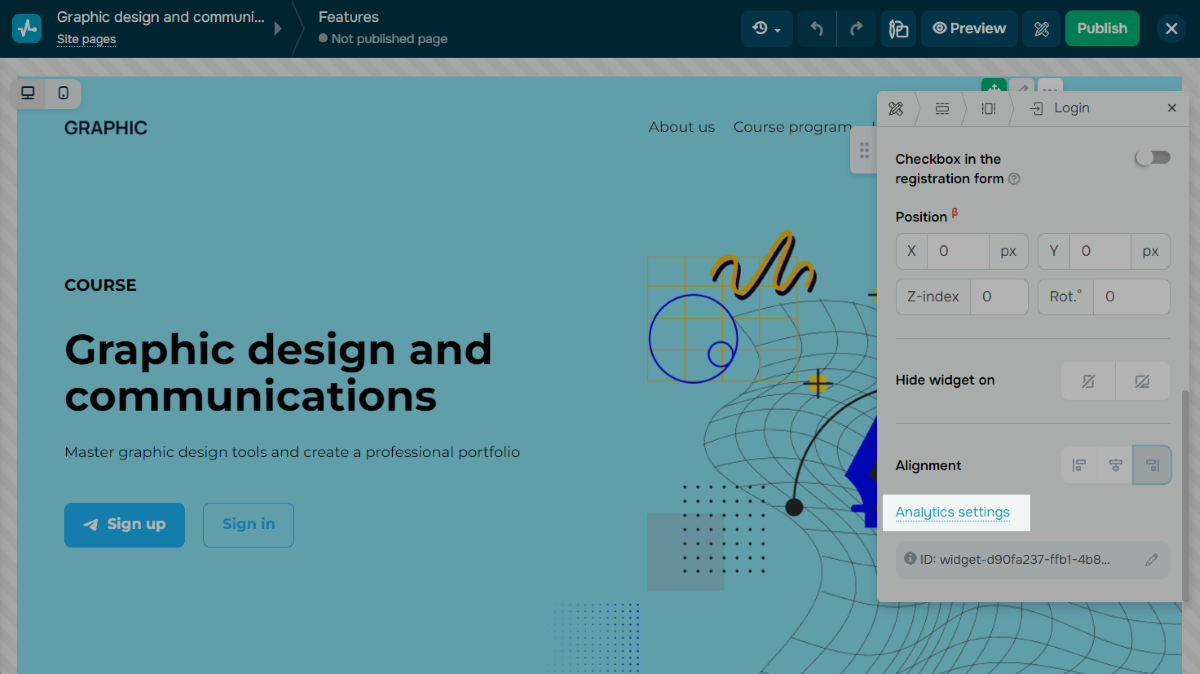
Task: Click the Preview button
Action: pyautogui.click(x=969, y=29)
